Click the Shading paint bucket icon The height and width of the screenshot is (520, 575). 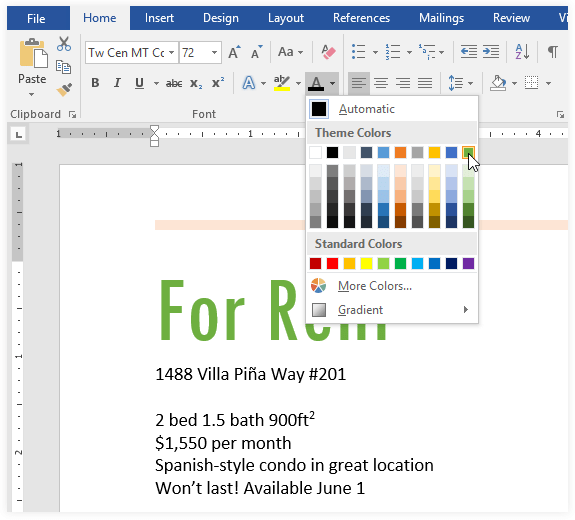click(x=498, y=83)
